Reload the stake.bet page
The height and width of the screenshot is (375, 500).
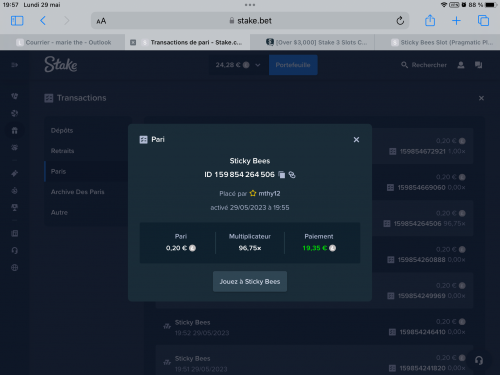400,21
